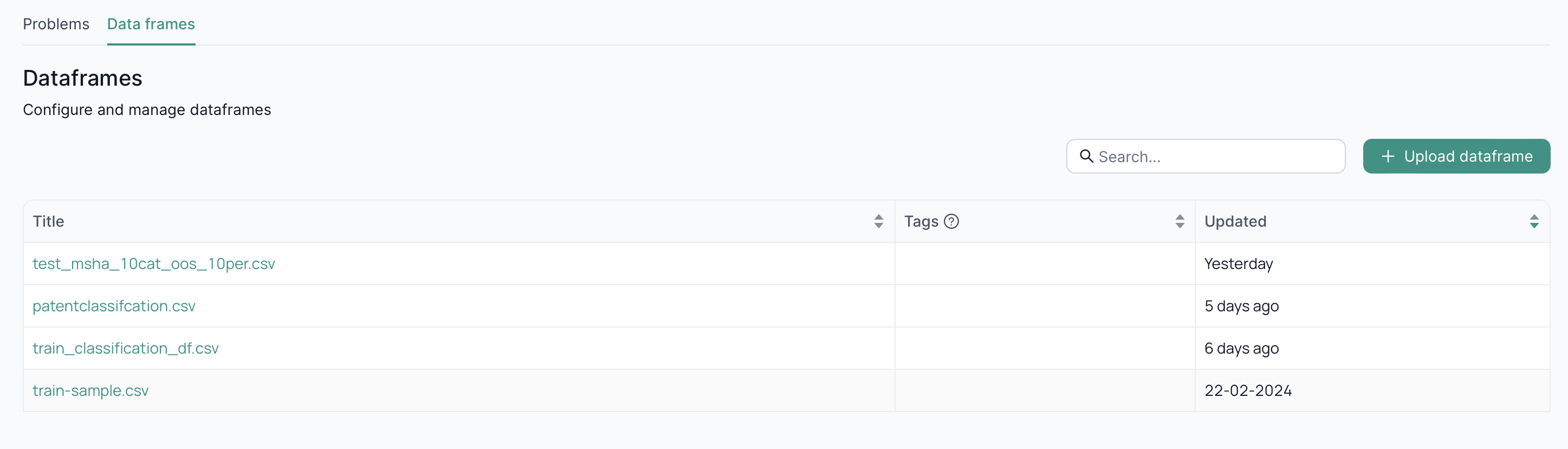Open train_classification_df.csv
The image size is (1568, 449).
click(x=125, y=348)
